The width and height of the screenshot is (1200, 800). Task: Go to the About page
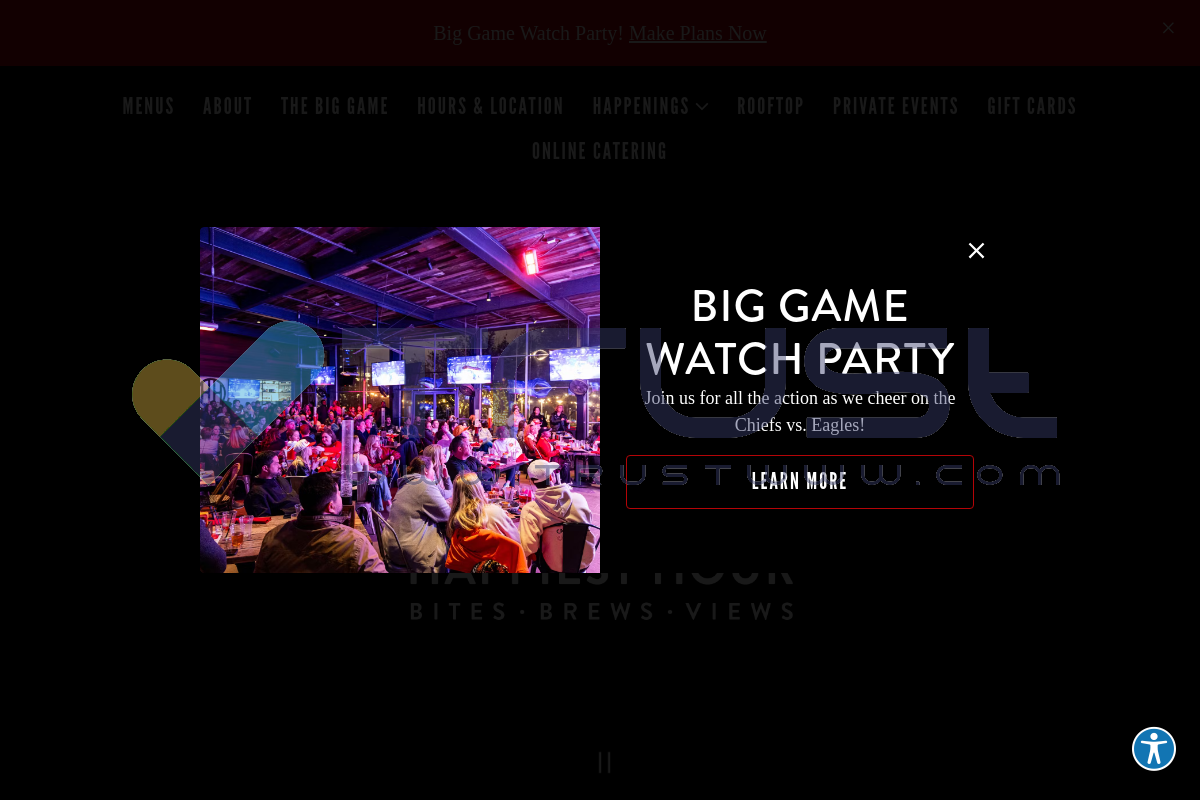click(228, 106)
